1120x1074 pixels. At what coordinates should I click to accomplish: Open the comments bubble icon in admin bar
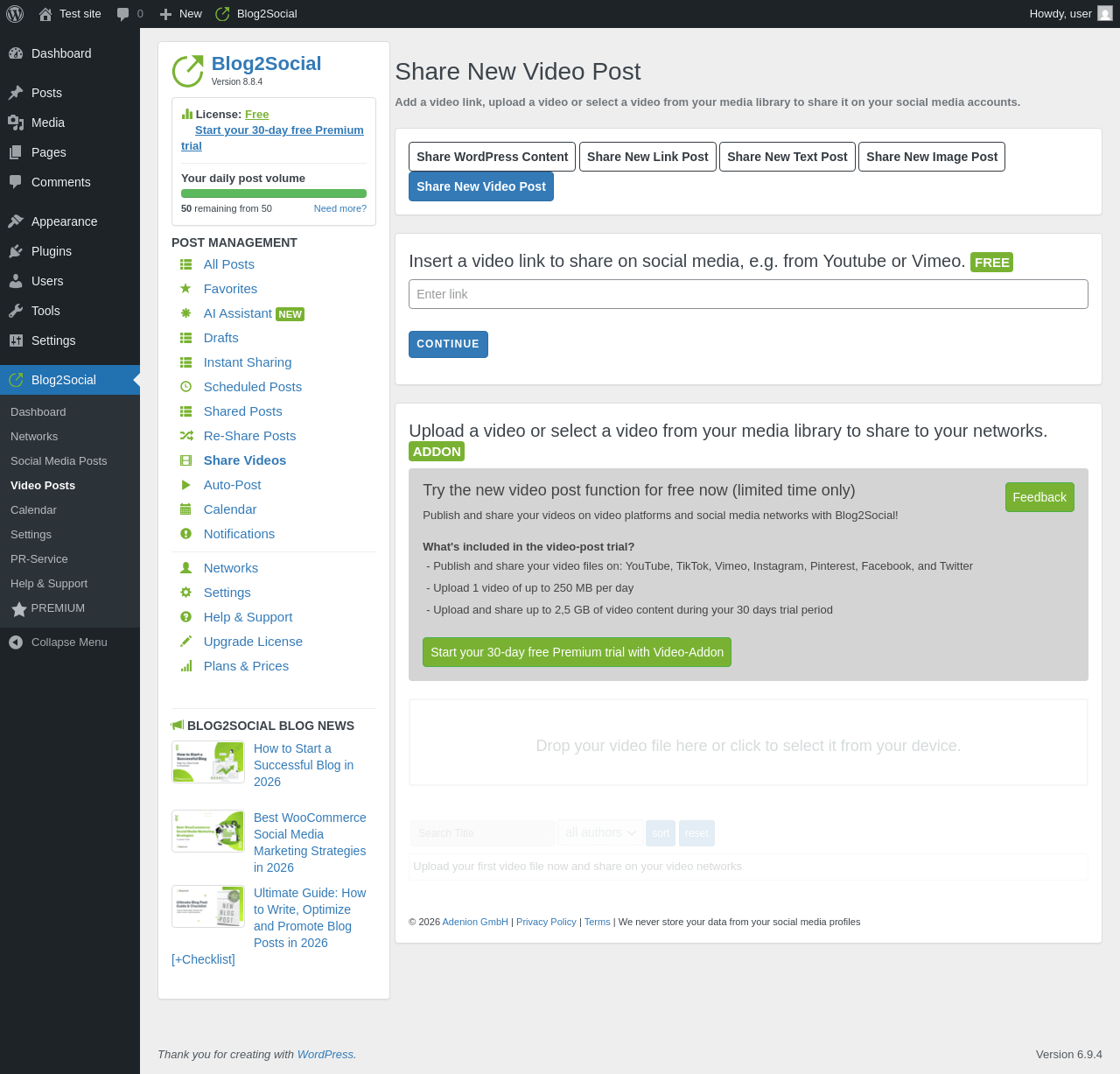[122, 14]
